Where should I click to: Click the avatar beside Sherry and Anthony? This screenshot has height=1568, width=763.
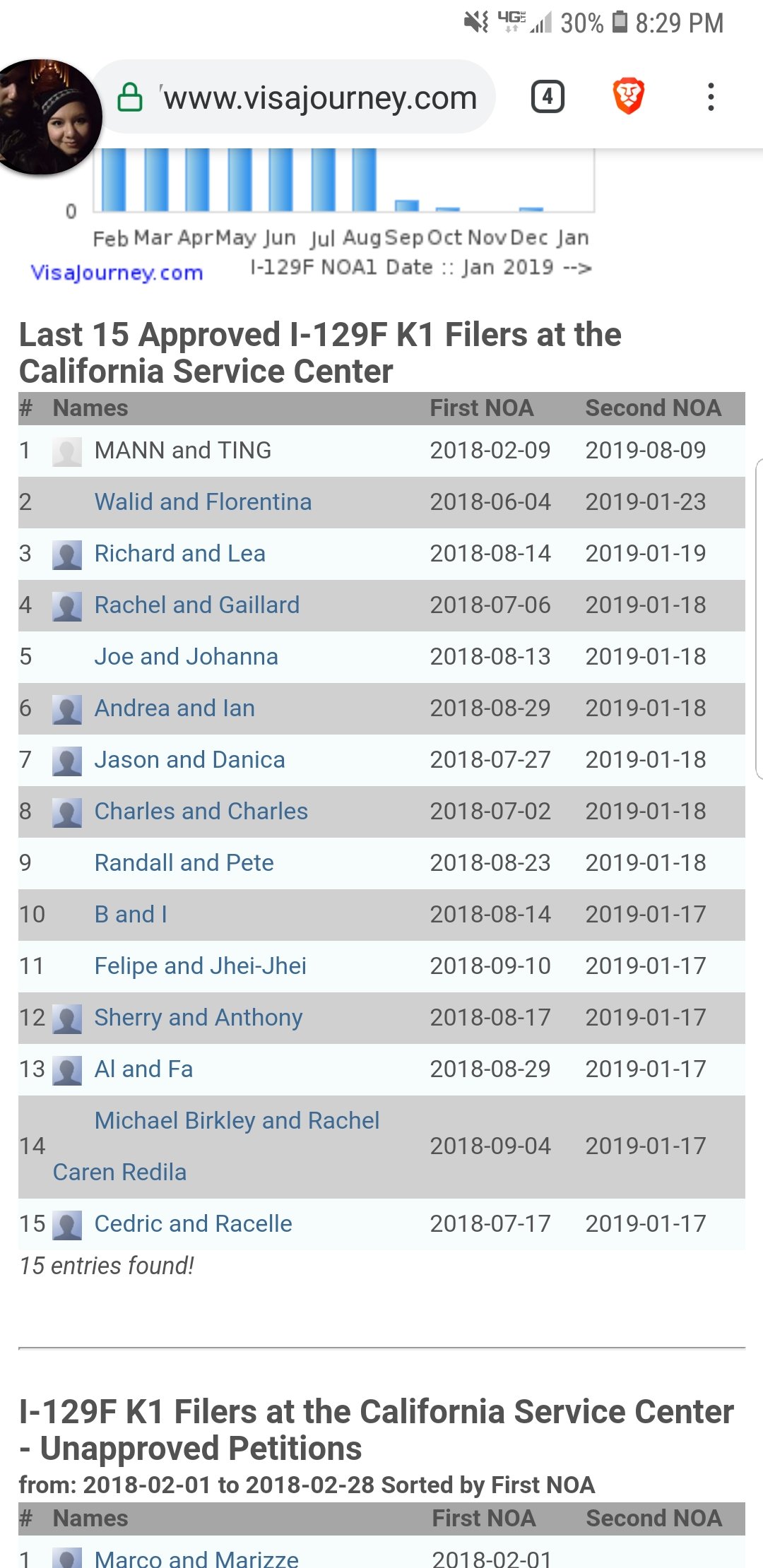point(67,1018)
